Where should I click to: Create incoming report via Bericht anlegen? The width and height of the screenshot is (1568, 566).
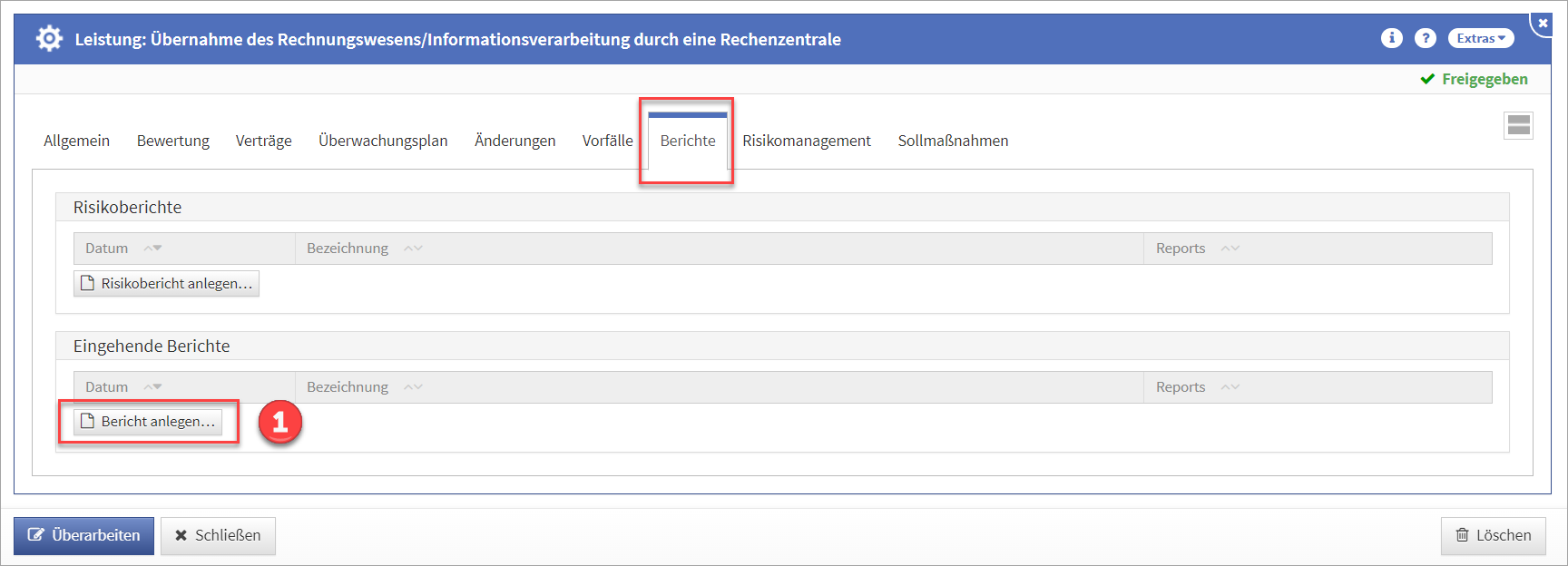tap(148, 422)
